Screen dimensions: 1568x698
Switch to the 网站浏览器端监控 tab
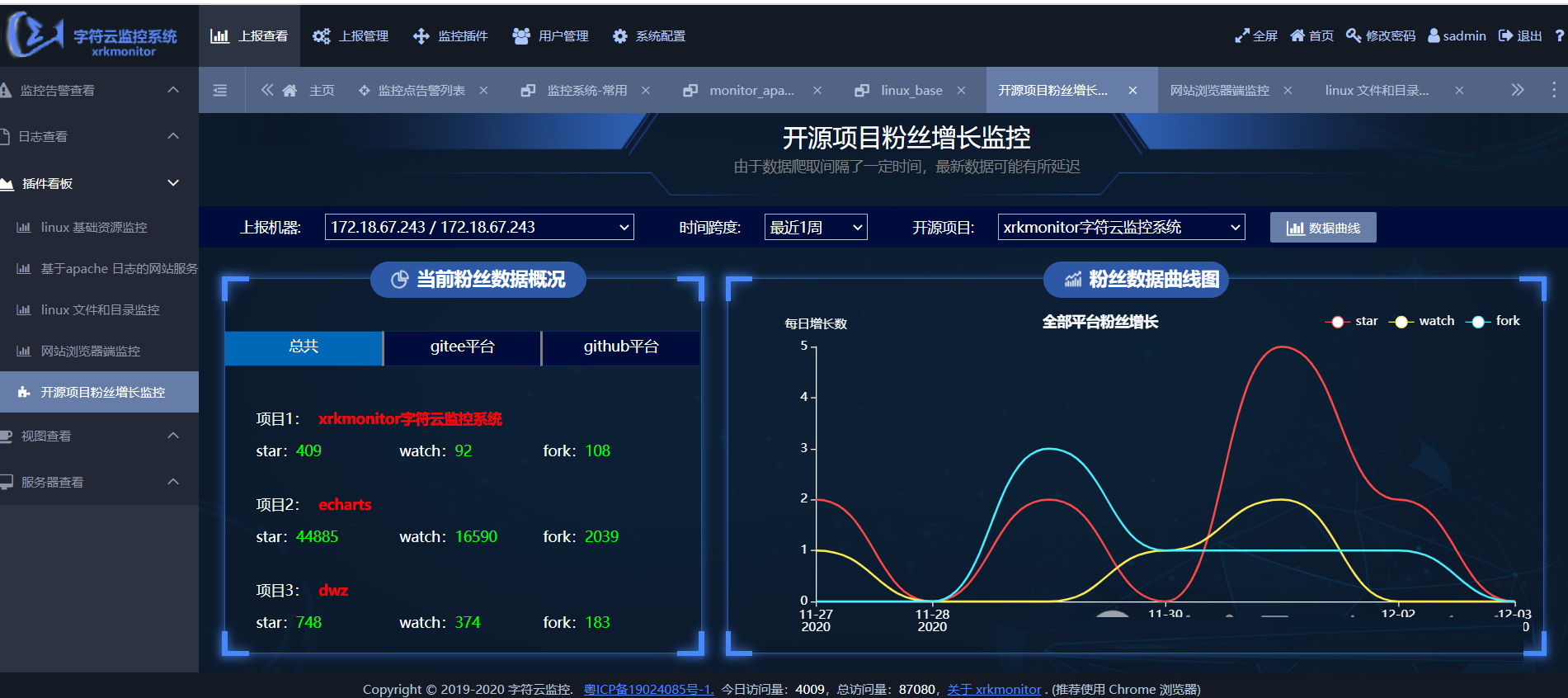point(1219,91)
